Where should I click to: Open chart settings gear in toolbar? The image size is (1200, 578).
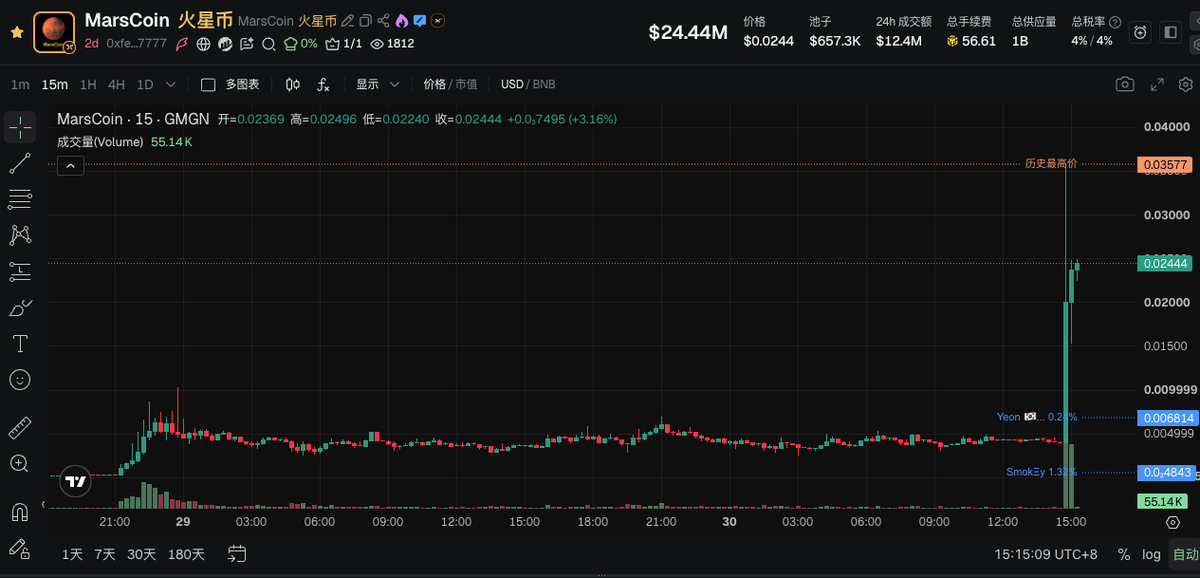[x=1184, y=84]
